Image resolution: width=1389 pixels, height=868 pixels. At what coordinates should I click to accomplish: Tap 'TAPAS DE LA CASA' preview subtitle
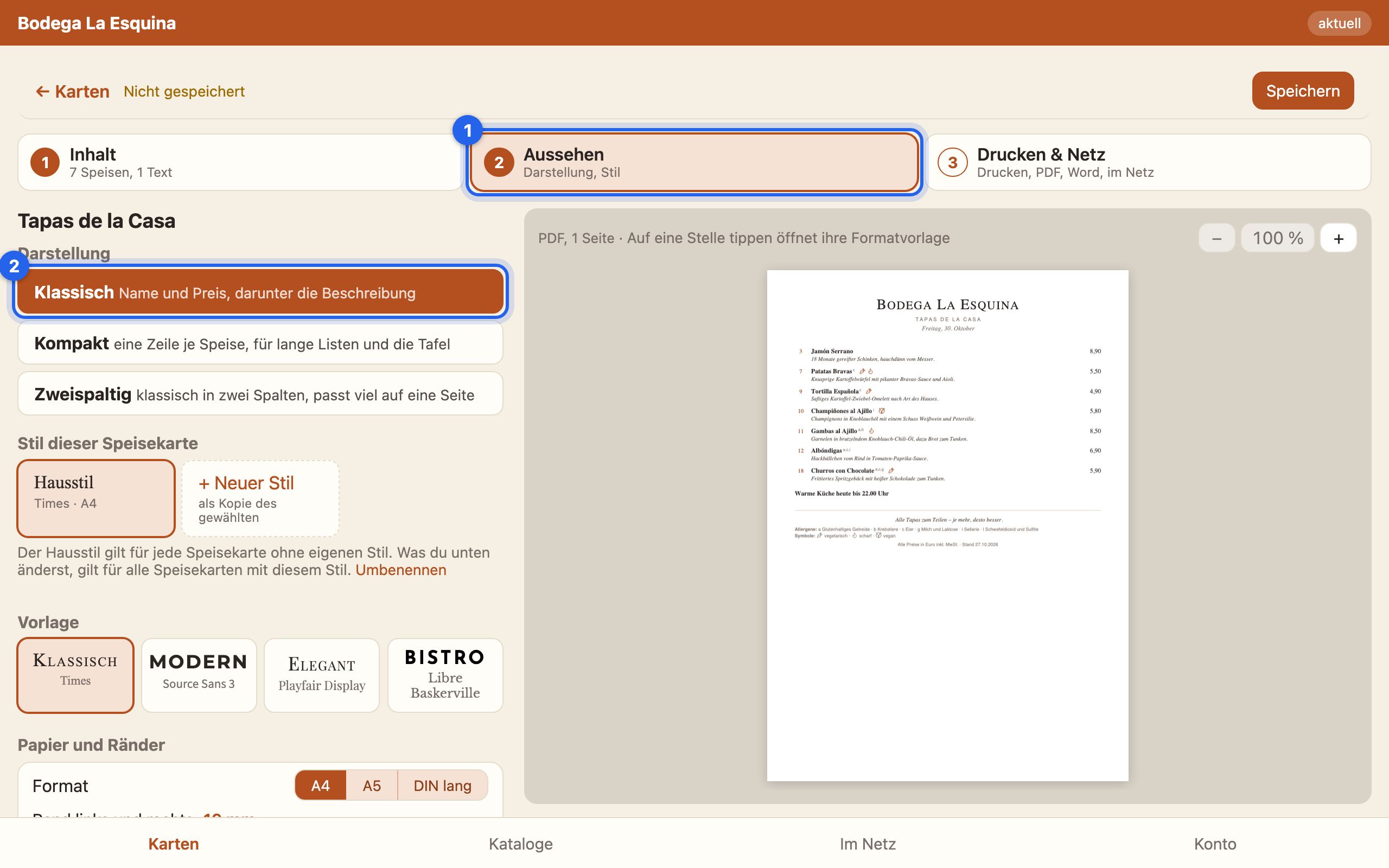[948, 319]
